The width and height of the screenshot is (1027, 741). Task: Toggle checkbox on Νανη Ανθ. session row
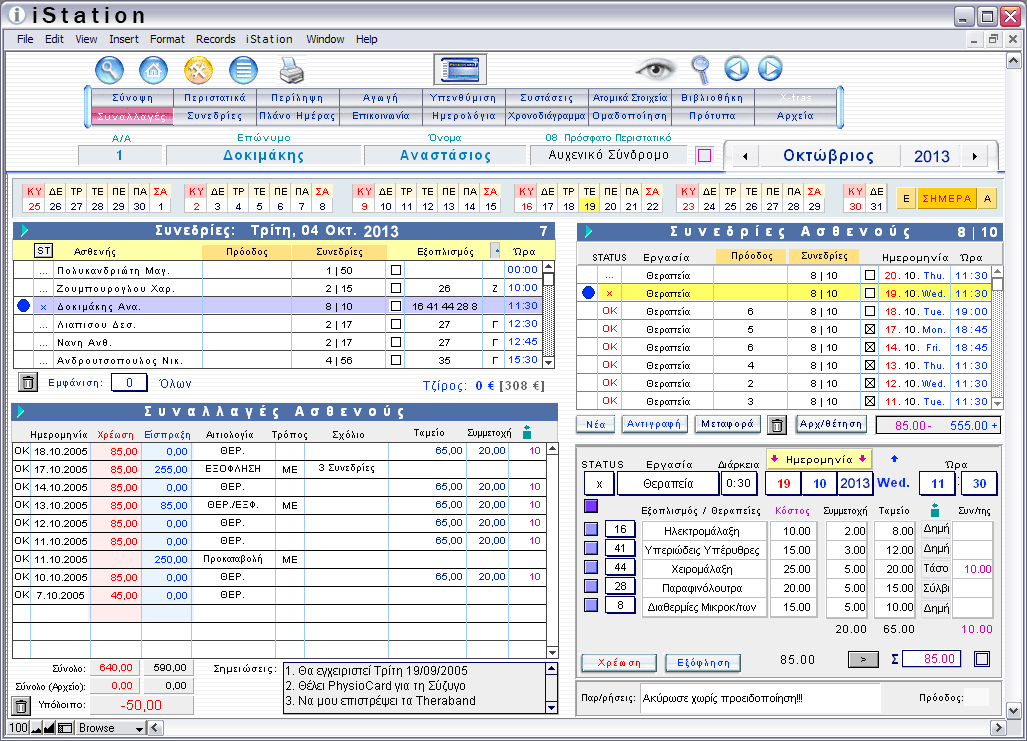(396, 342)
